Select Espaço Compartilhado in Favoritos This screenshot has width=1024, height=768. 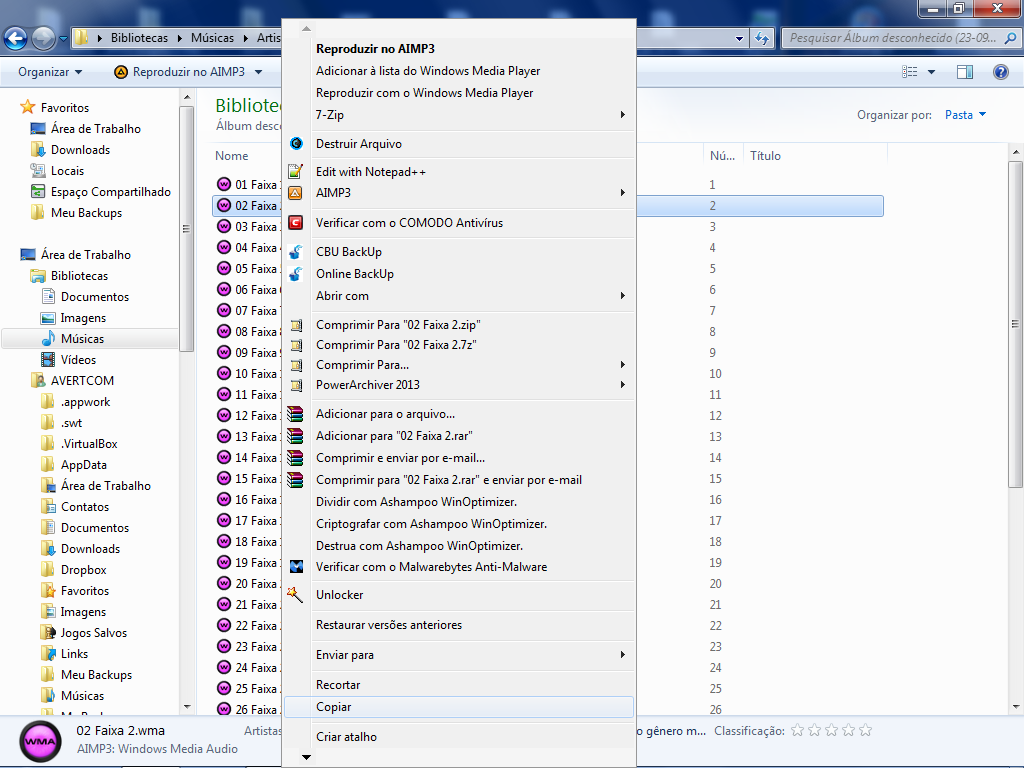(111, 191)
